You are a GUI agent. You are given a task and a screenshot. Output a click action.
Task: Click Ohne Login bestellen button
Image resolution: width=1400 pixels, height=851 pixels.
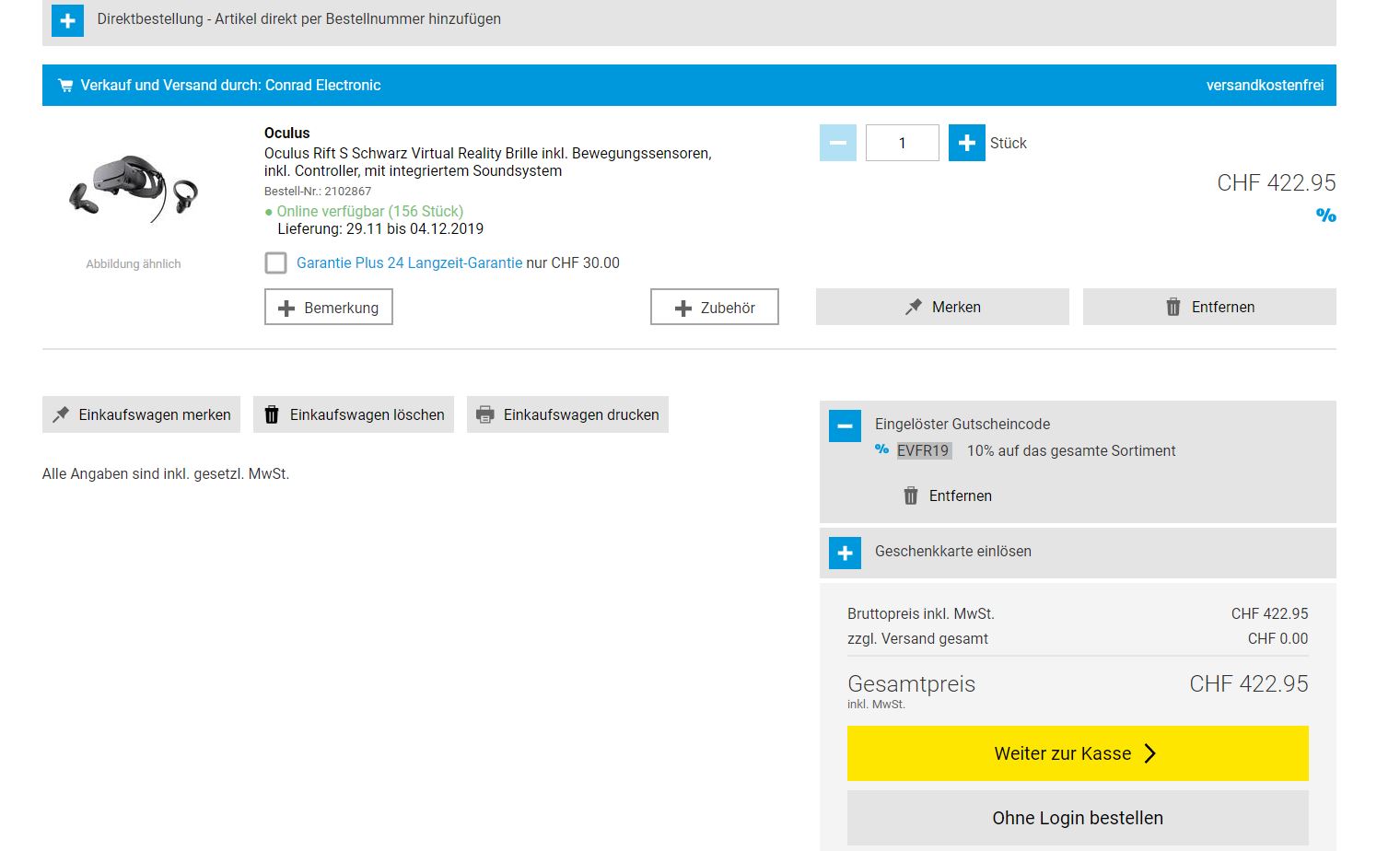click(1077, 818)
